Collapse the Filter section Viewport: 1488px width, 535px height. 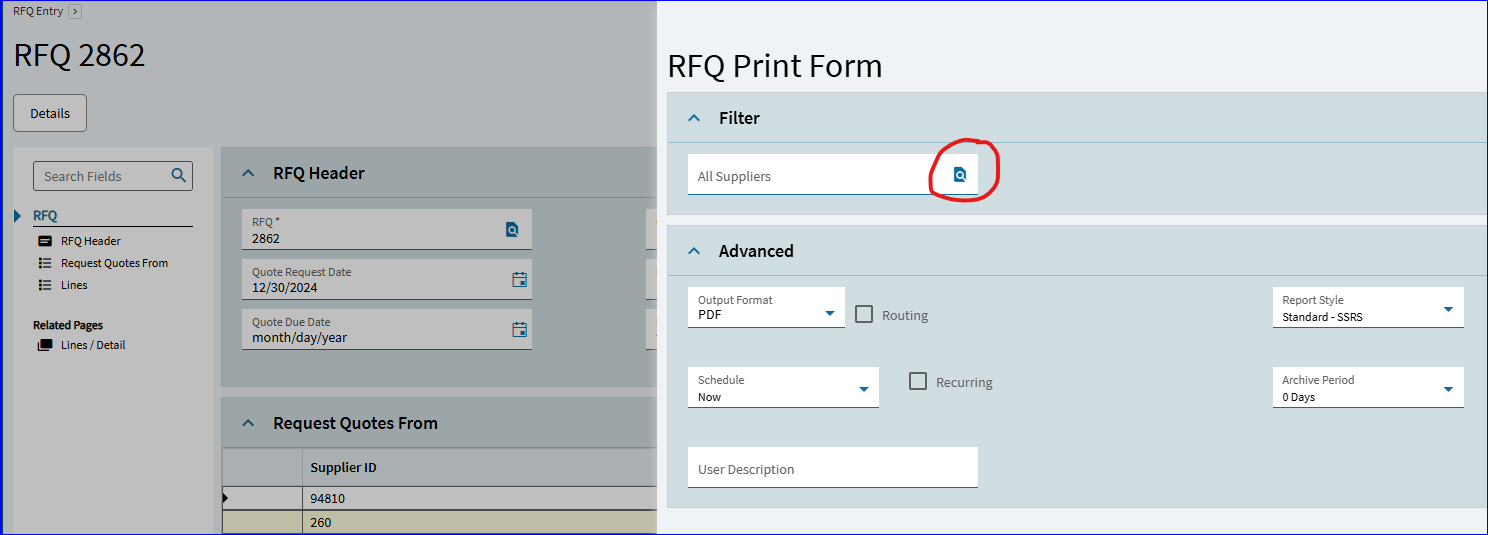(694, 118)
